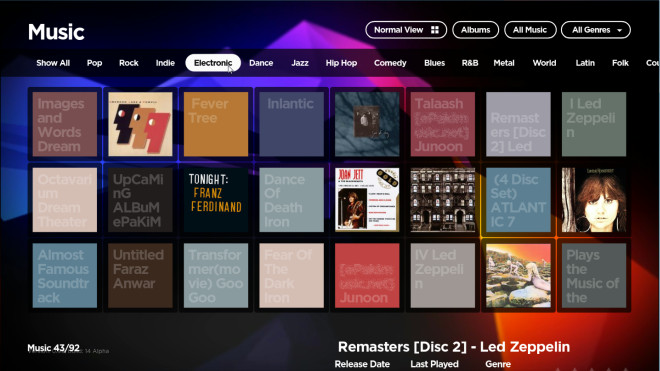Select the Metal genre tab
Image resolution: width=660 pixels, height=371 pixels.
504,63
